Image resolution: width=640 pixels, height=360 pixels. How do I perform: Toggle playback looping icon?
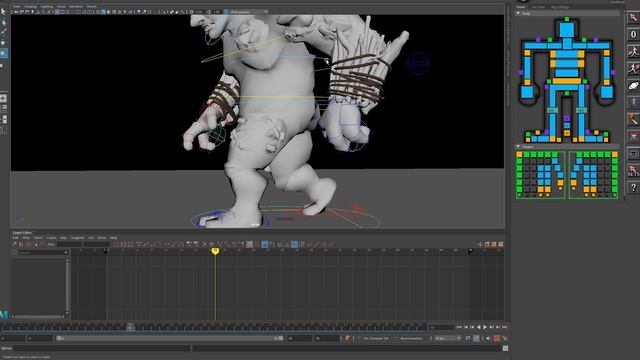468,338
